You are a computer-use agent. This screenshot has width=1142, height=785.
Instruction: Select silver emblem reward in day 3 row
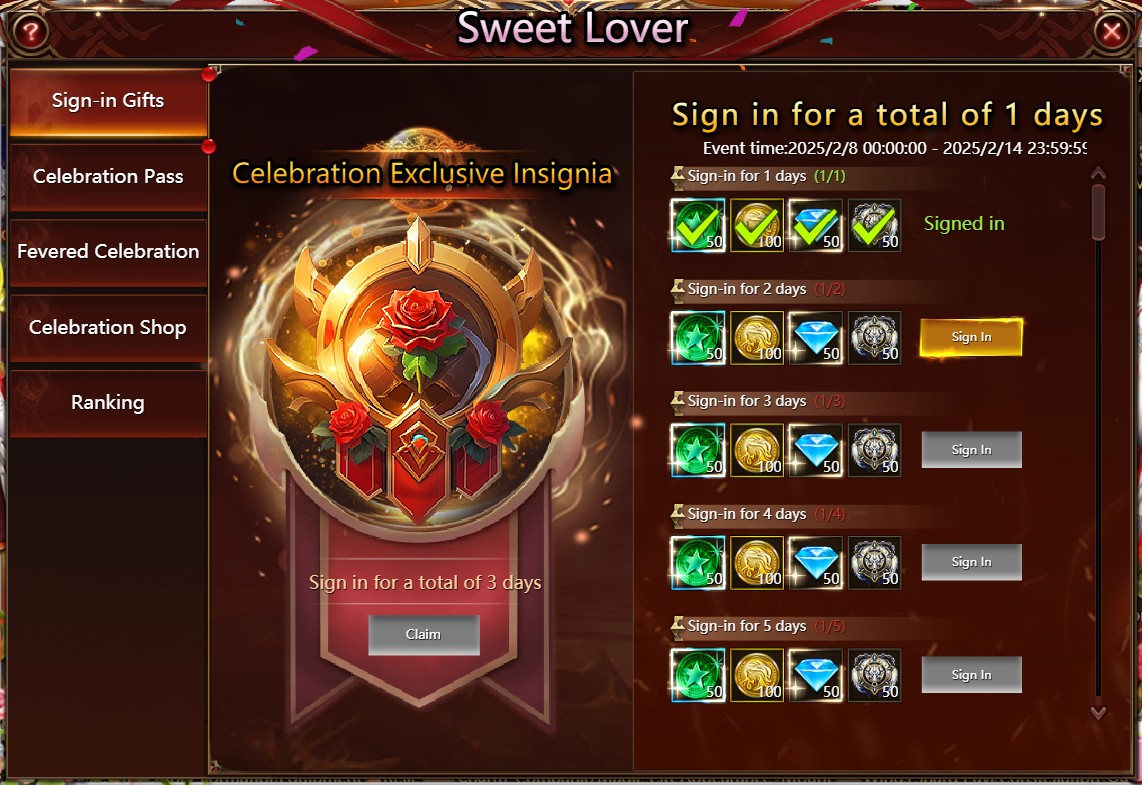(875, 451)
